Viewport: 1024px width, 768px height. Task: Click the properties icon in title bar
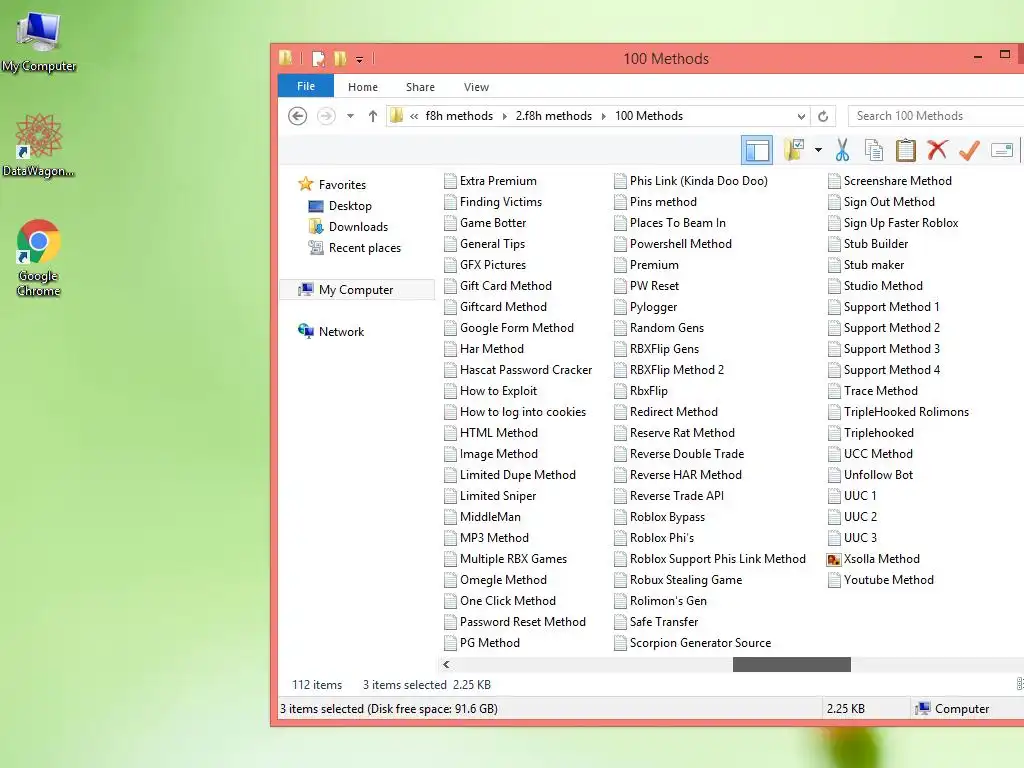(x=319, y=59)
